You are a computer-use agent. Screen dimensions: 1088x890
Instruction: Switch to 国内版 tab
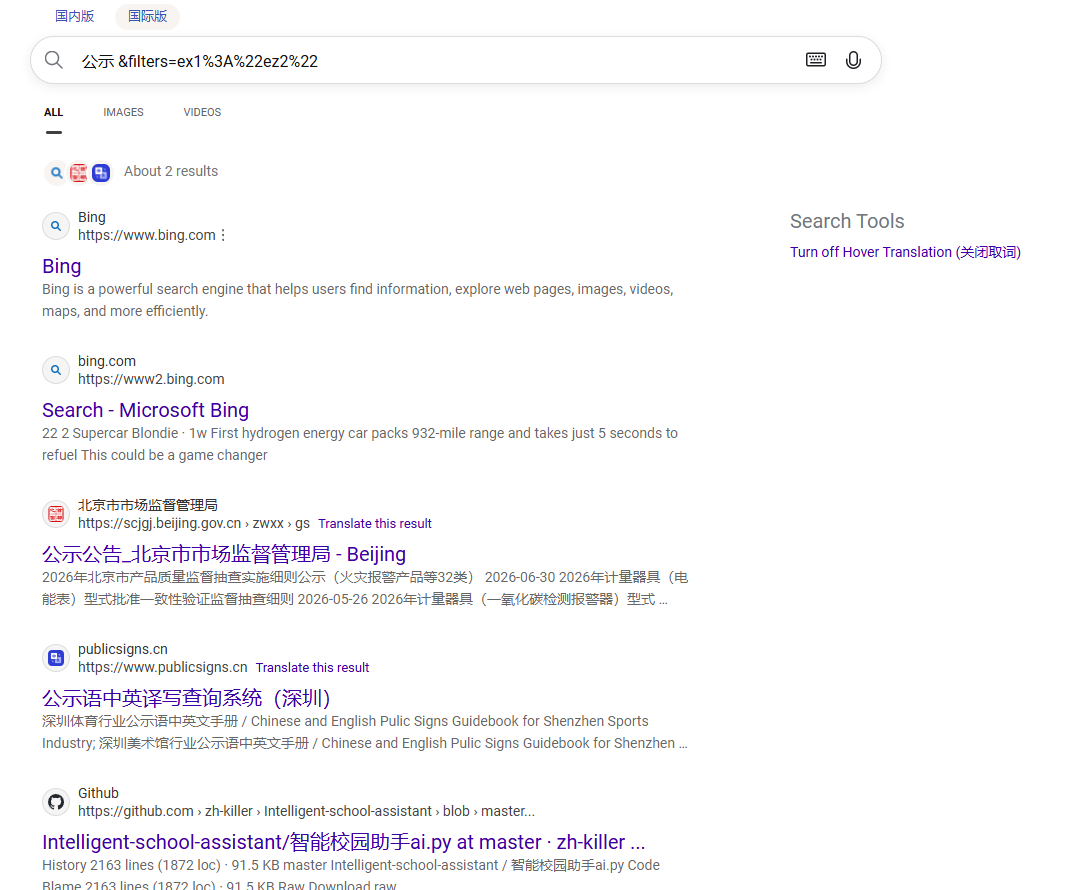click(74, 16)
